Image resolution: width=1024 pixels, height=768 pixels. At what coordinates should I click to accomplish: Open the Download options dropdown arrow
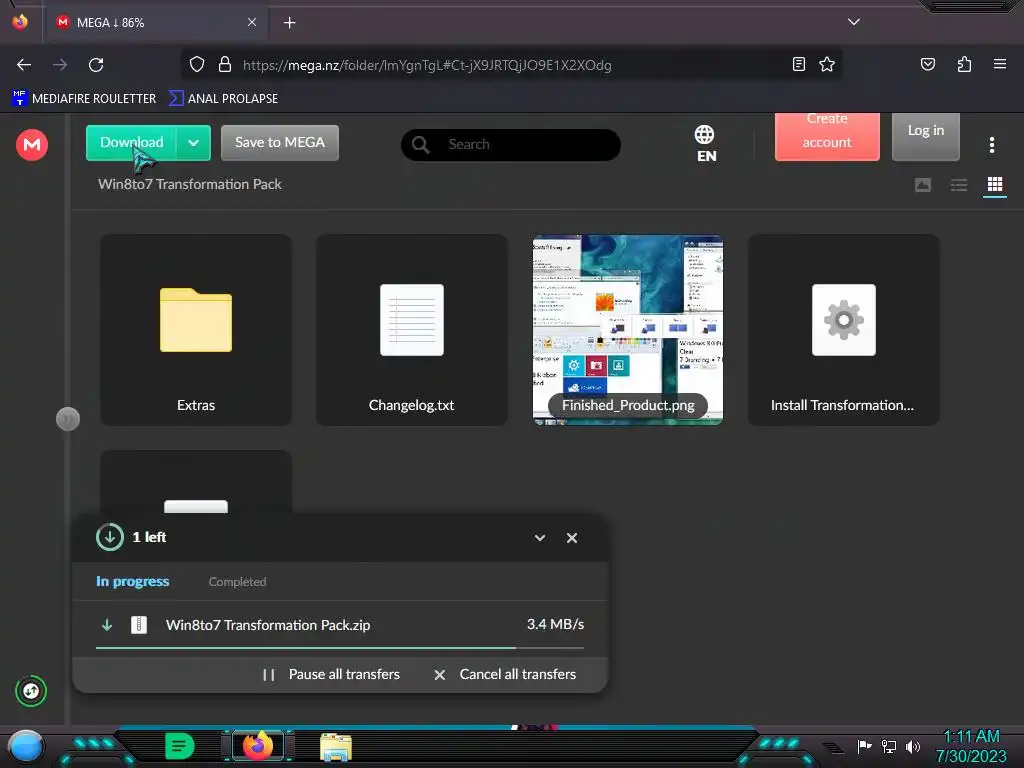[x=193, y=143]
